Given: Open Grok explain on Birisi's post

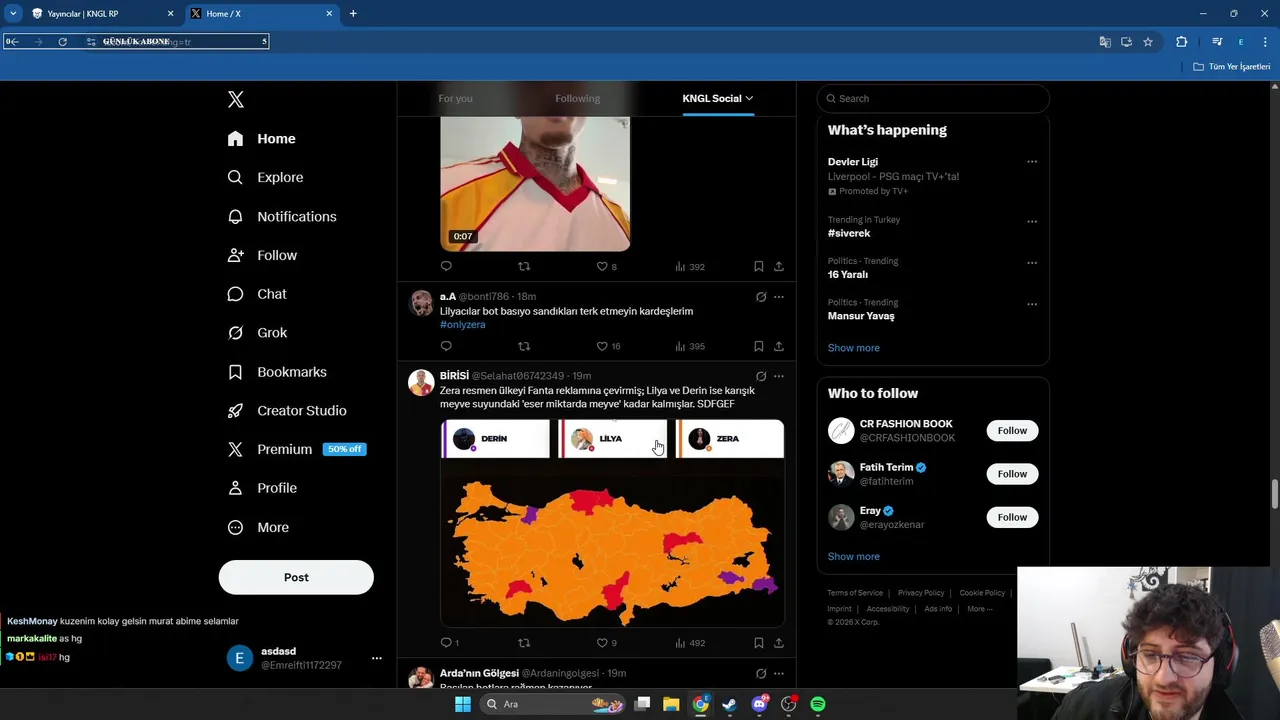Looking at the screenshot, I should (761, 377).
